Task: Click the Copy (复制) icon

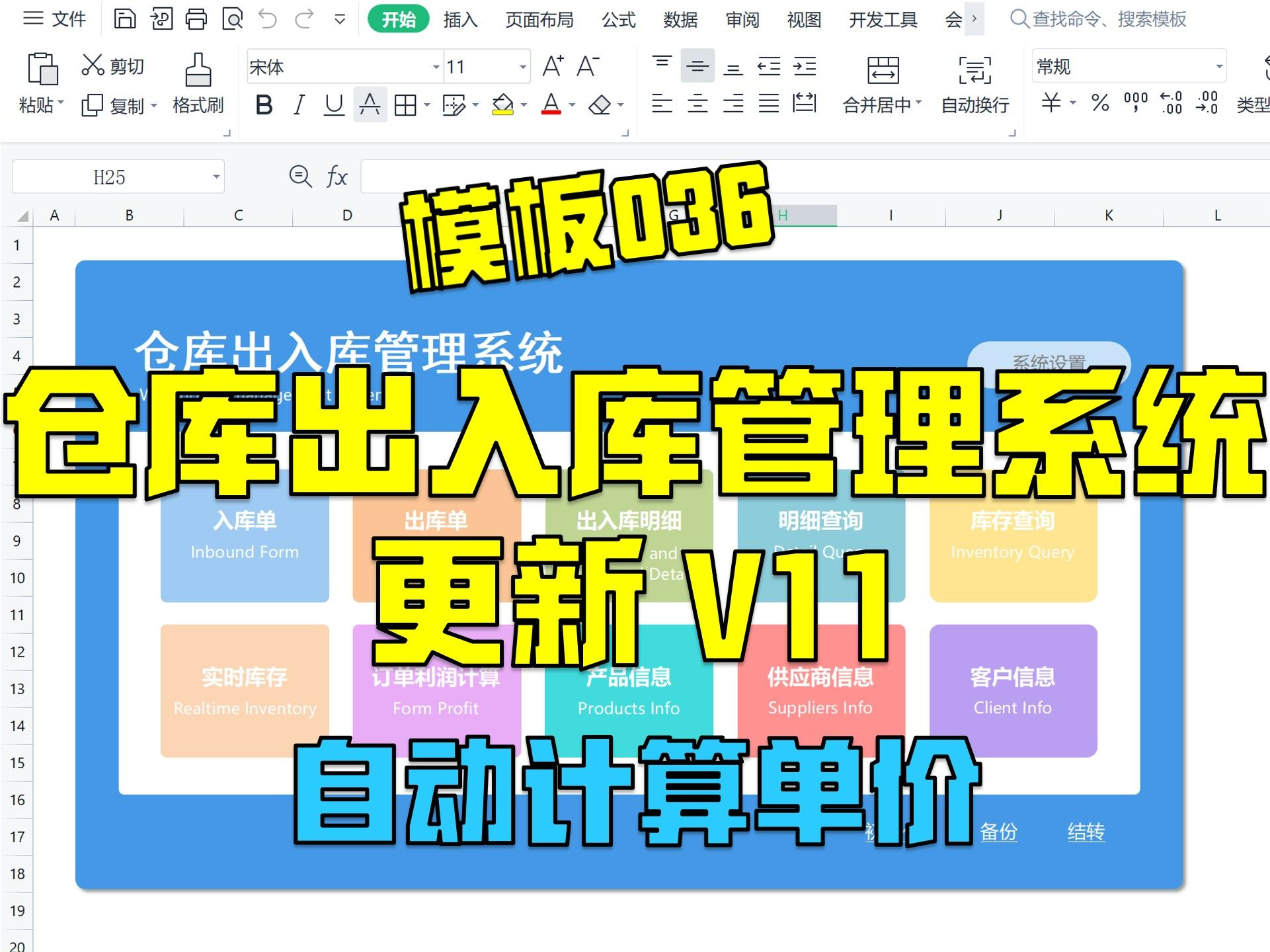Action: point(92,105)
